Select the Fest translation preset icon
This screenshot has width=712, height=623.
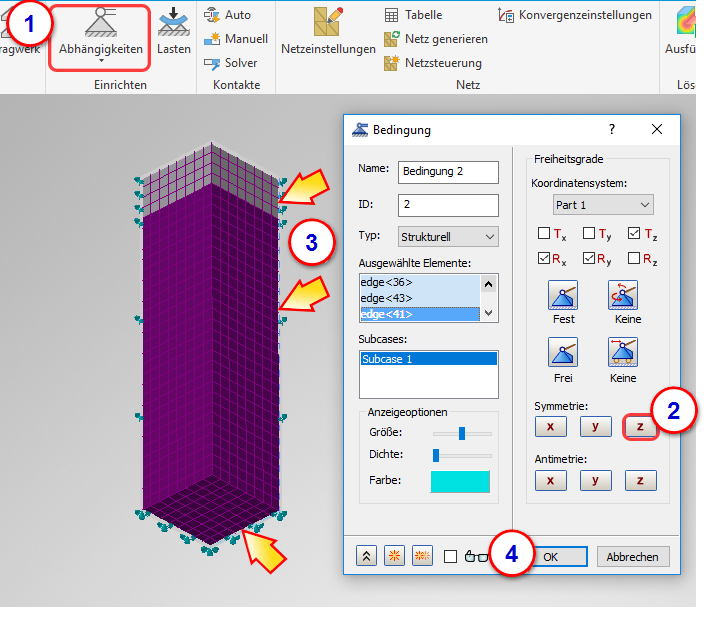click(x=563, y=295)
